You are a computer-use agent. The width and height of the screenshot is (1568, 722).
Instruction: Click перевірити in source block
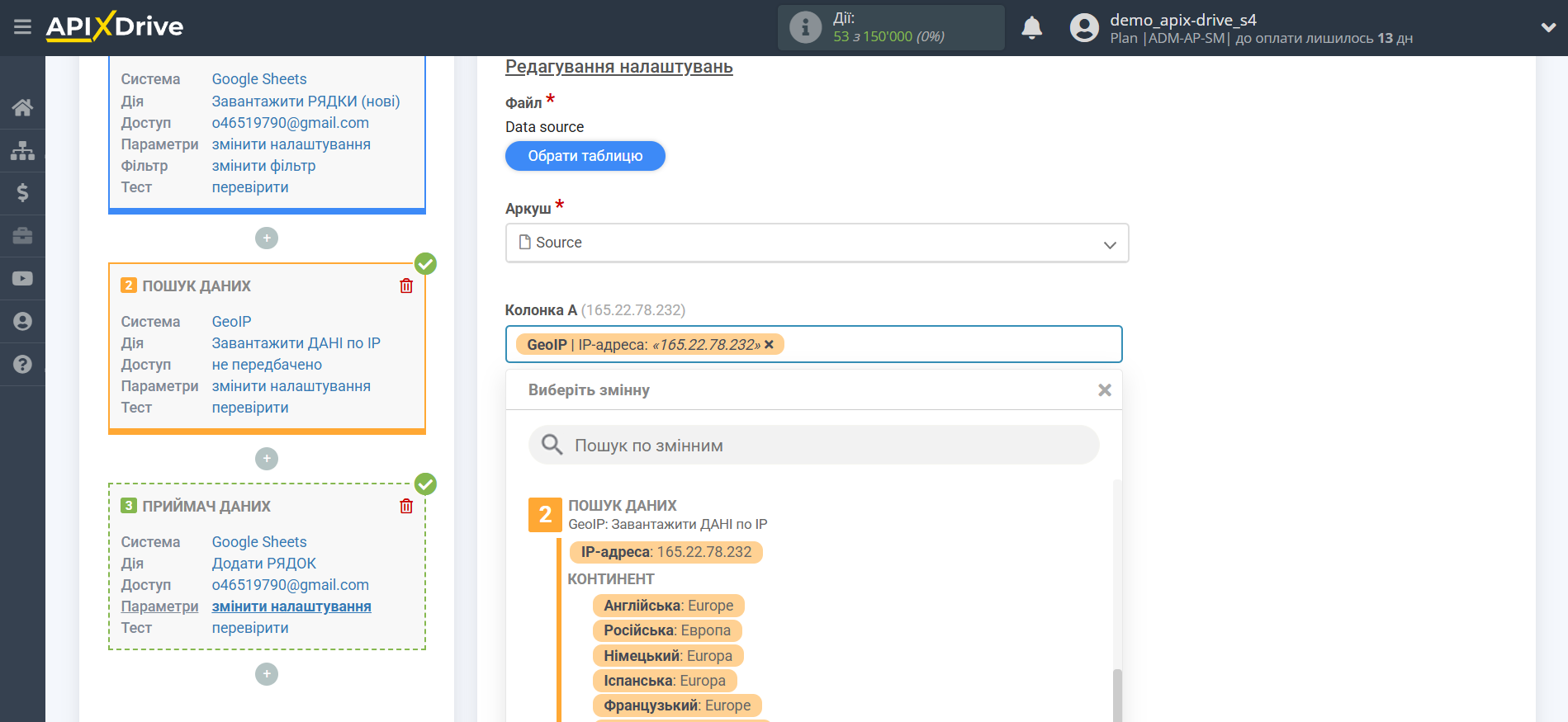coord(250,186)
